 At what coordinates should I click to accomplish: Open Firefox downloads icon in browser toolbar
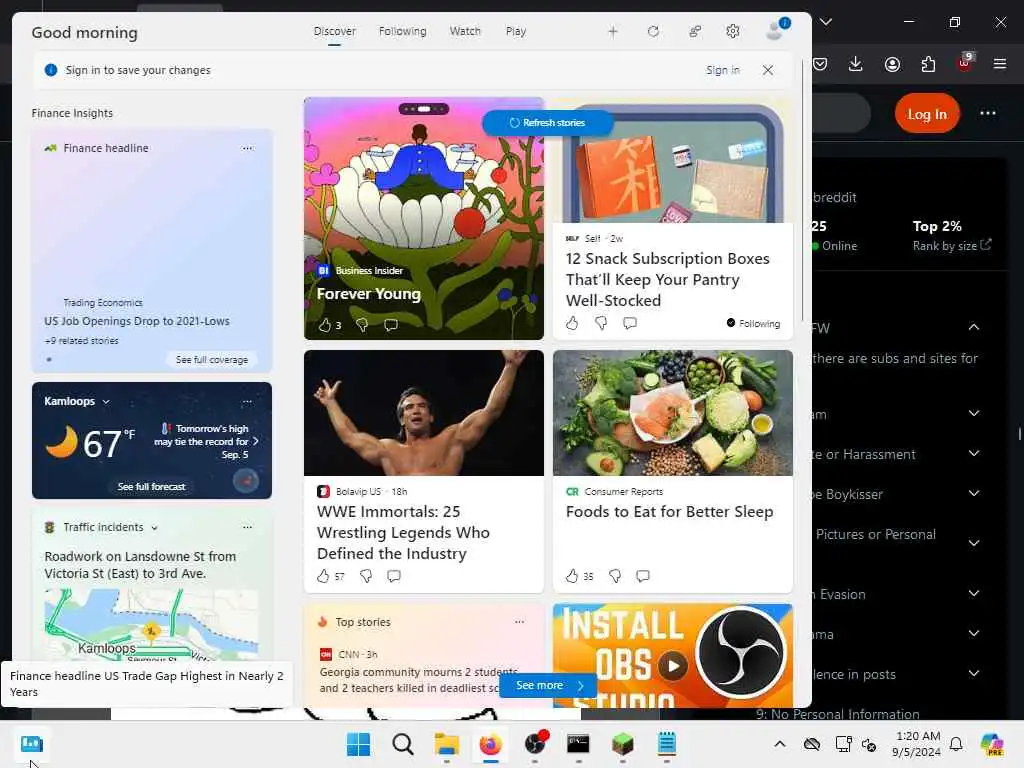pyautogui.click(x=856, y=64)
